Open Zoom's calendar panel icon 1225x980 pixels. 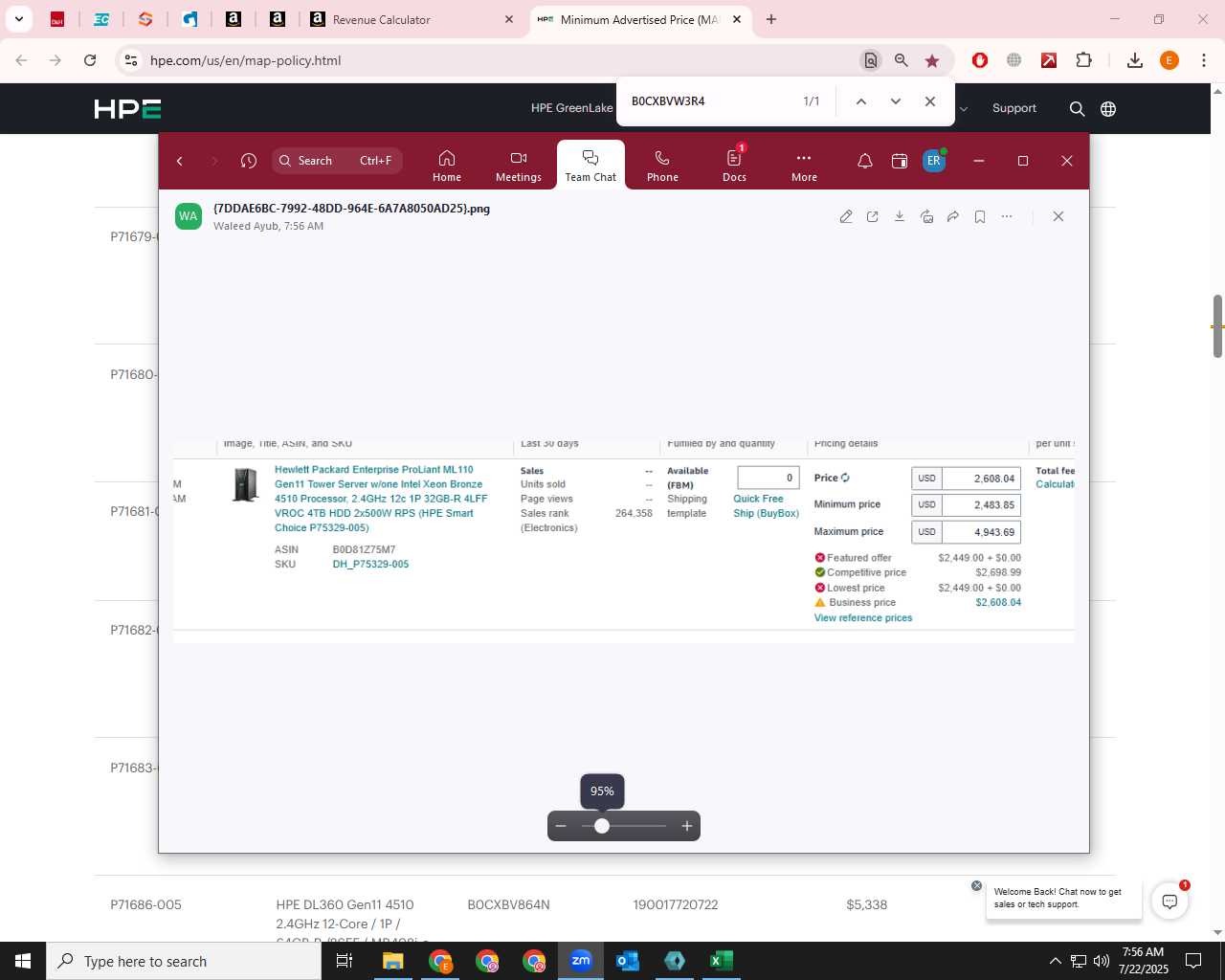click(900, 161)
